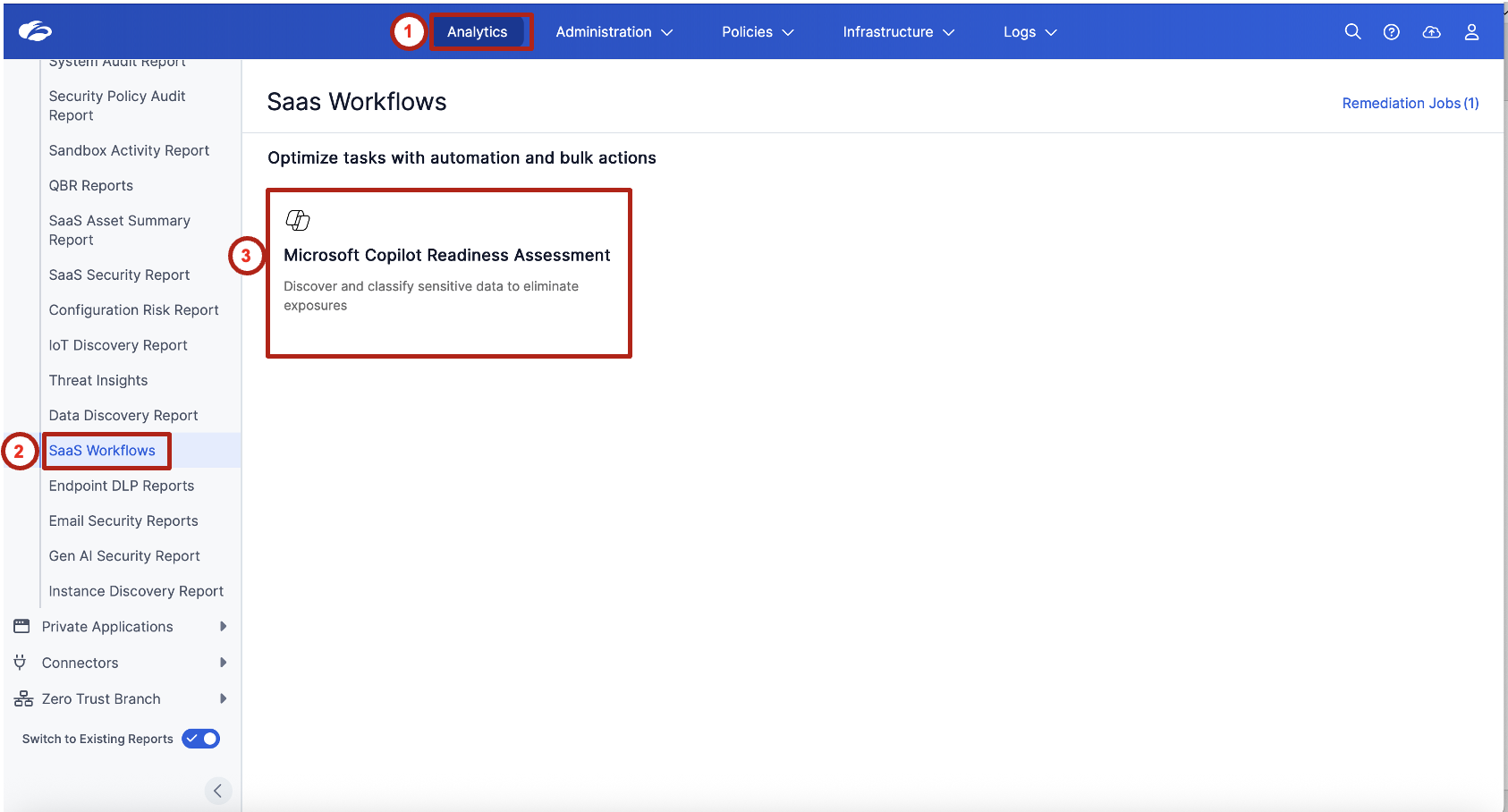Click the Private Applications window icon
Screen dimensions: 1508x812
tap(21, 626)
